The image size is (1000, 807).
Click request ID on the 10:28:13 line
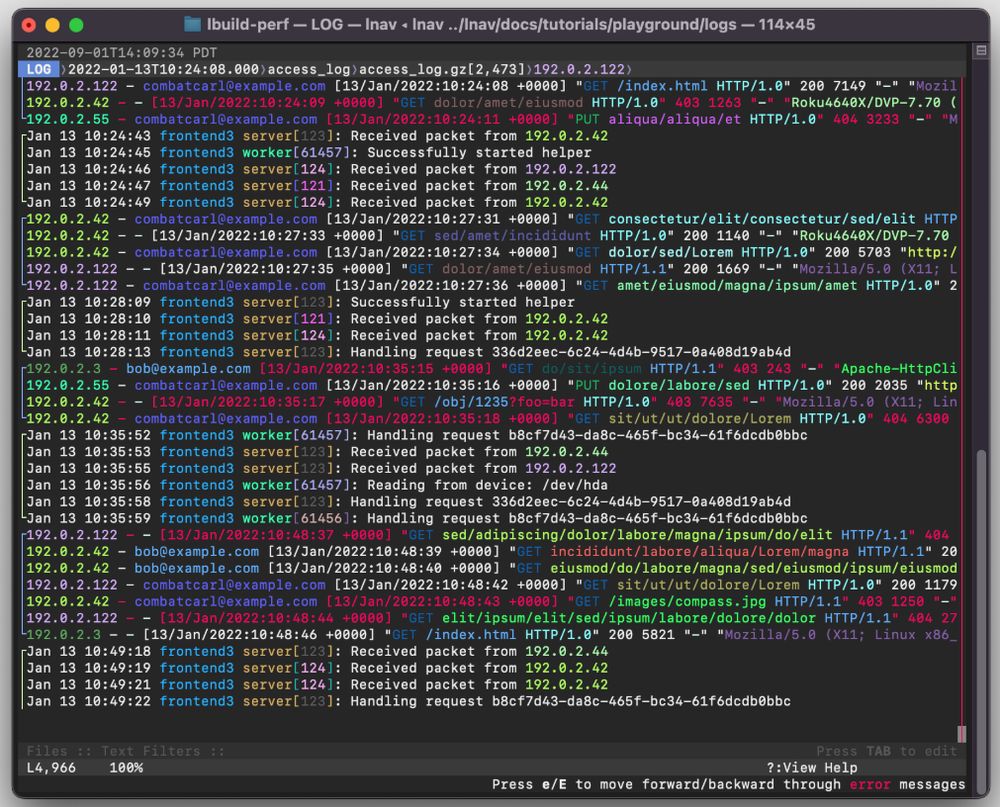coord(641,352)
